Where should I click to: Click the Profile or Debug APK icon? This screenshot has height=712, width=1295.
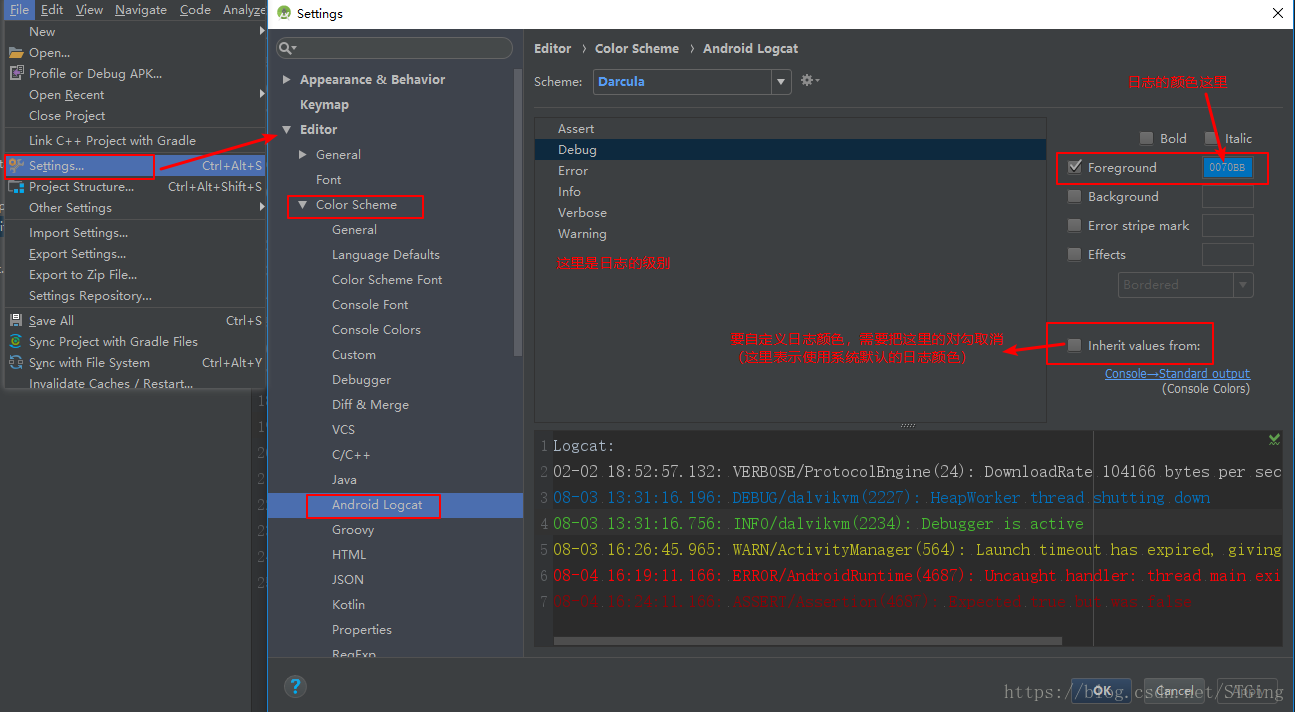click(16, 73)
